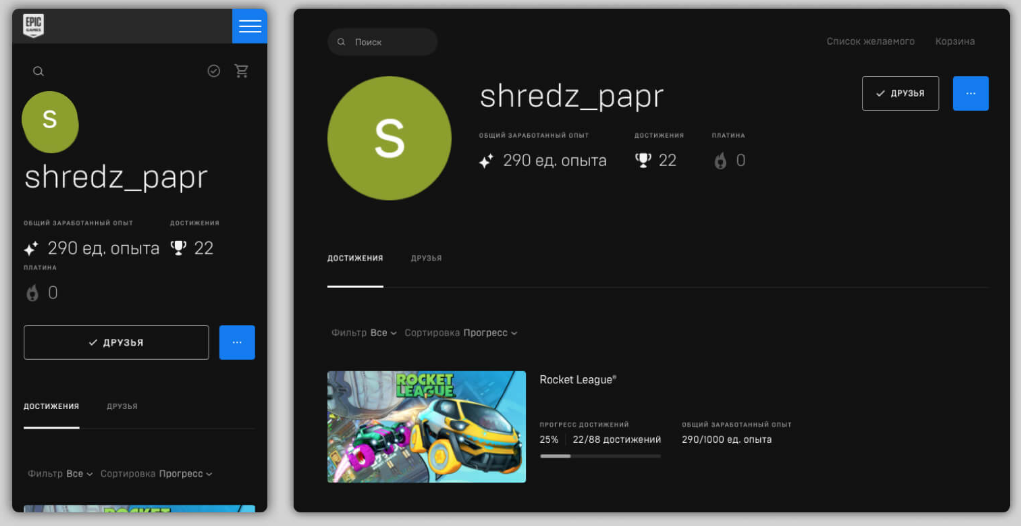
Task: Open the blue three-dots menu in desktop view
Action: coord(971,93)
